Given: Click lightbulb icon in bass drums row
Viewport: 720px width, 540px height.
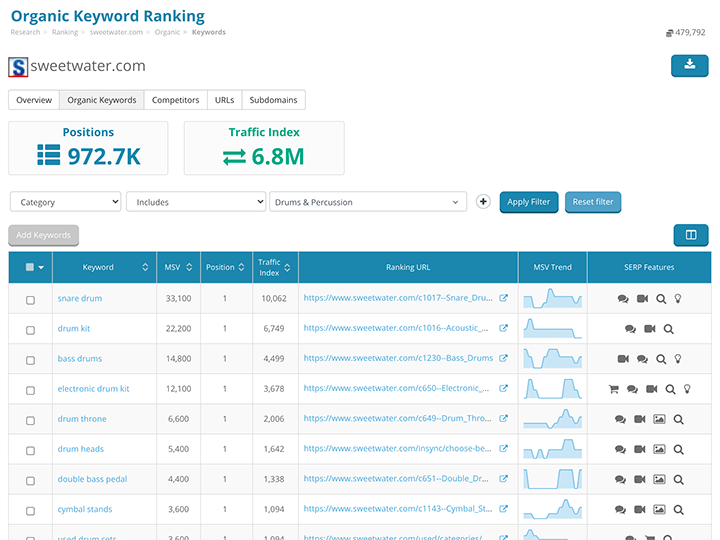Looking at the screenshot, I should [677, 359].
